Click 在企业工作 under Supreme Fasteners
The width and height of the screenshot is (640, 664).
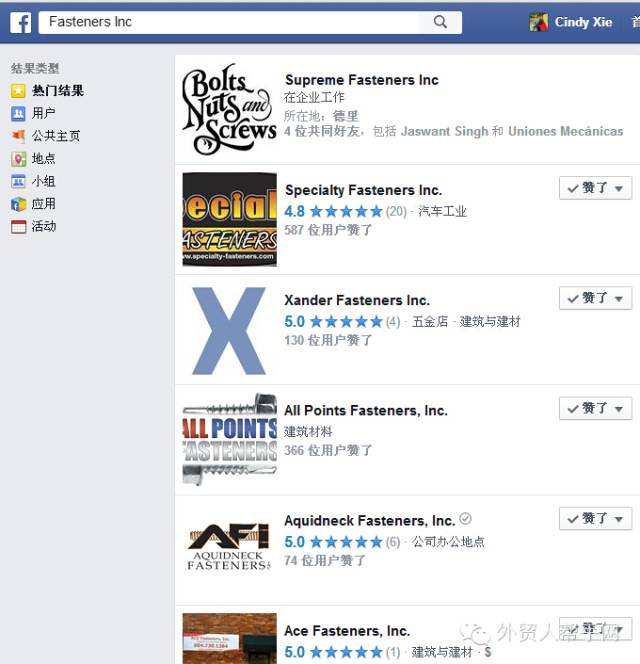[x=314, y=97]
